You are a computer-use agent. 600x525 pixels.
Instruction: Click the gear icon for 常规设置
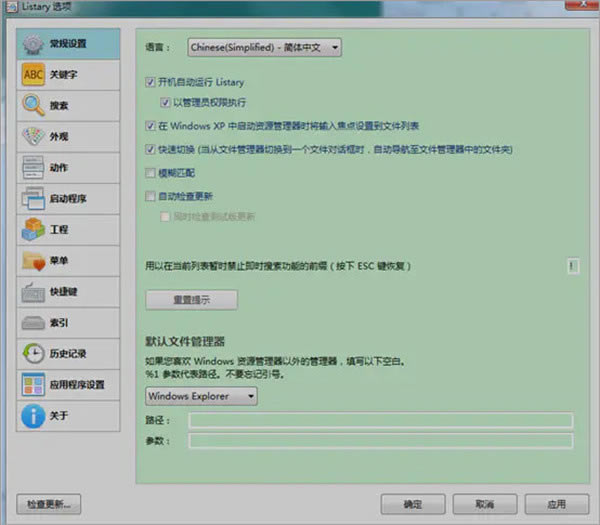[x=33, y=44]
